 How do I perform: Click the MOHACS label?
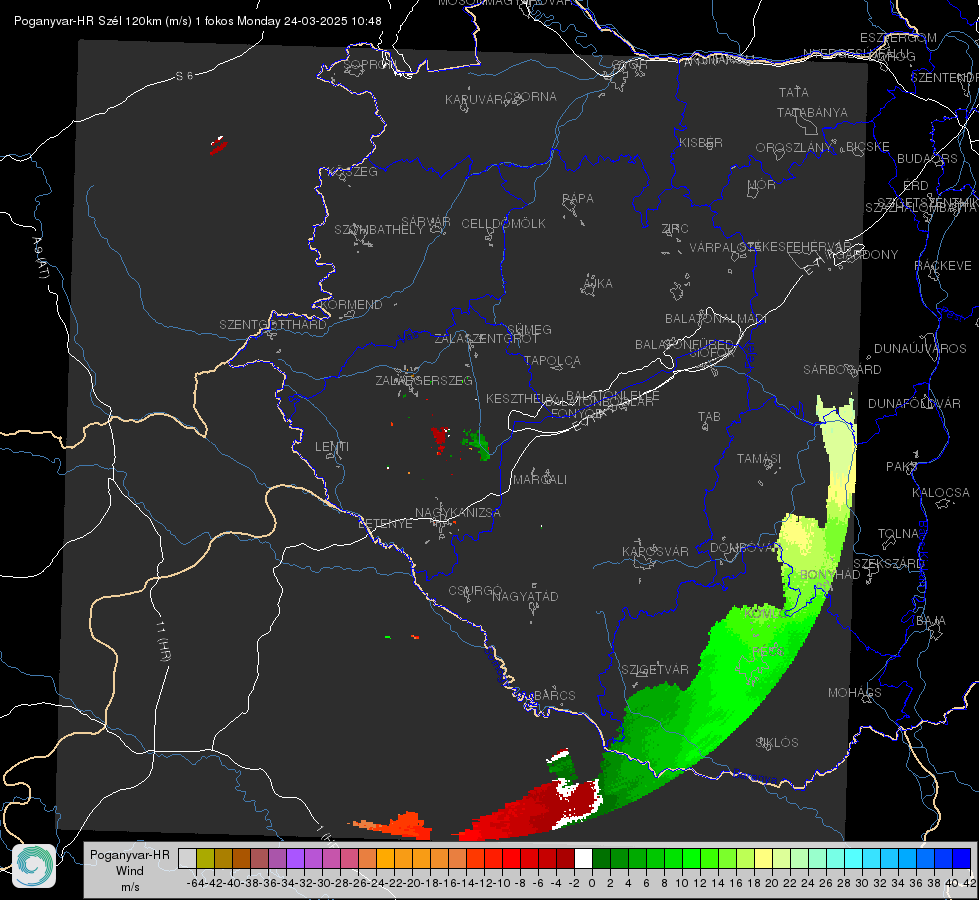[855, 693]
